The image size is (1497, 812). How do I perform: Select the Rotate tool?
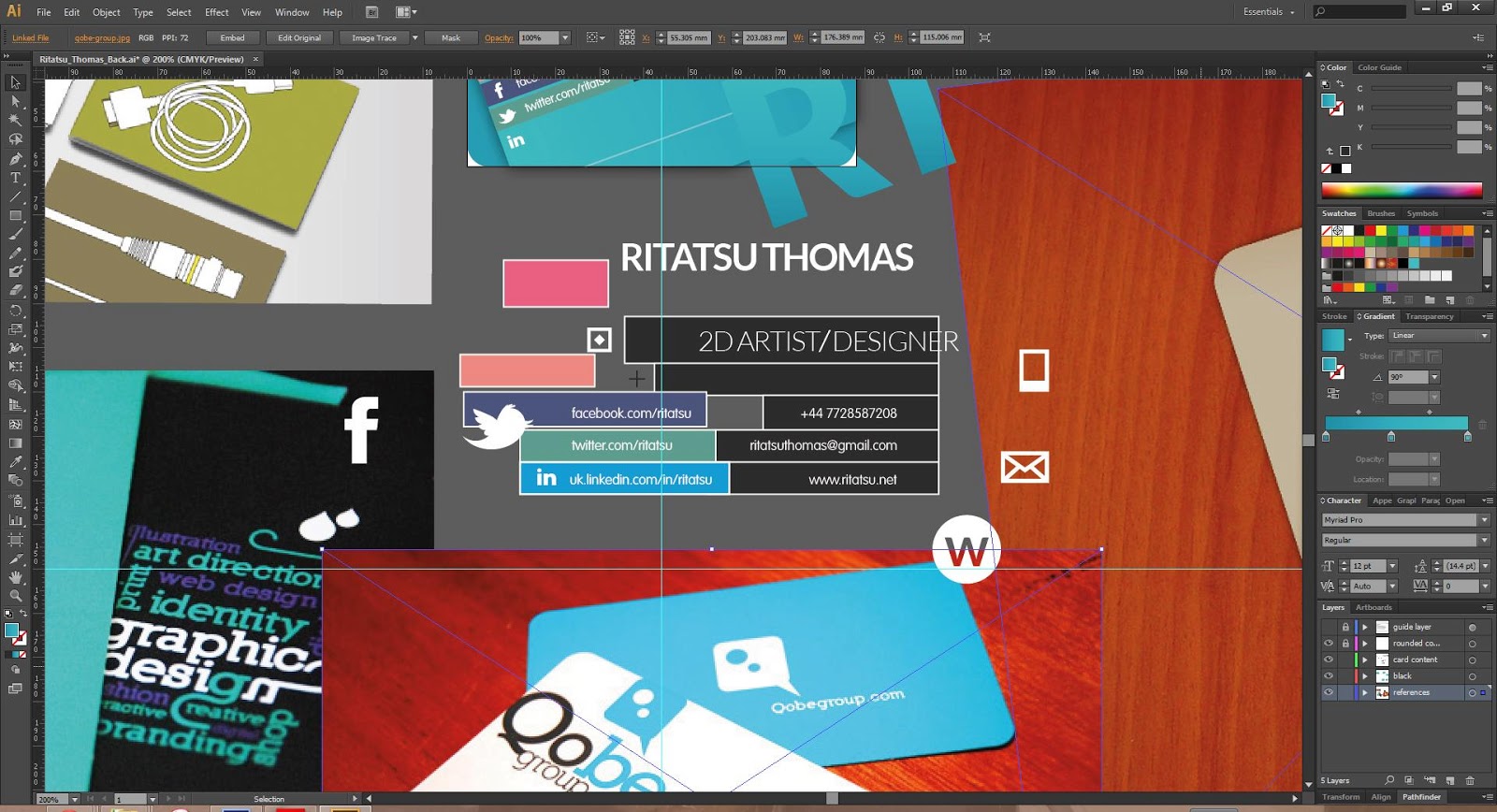coord(15,311)
